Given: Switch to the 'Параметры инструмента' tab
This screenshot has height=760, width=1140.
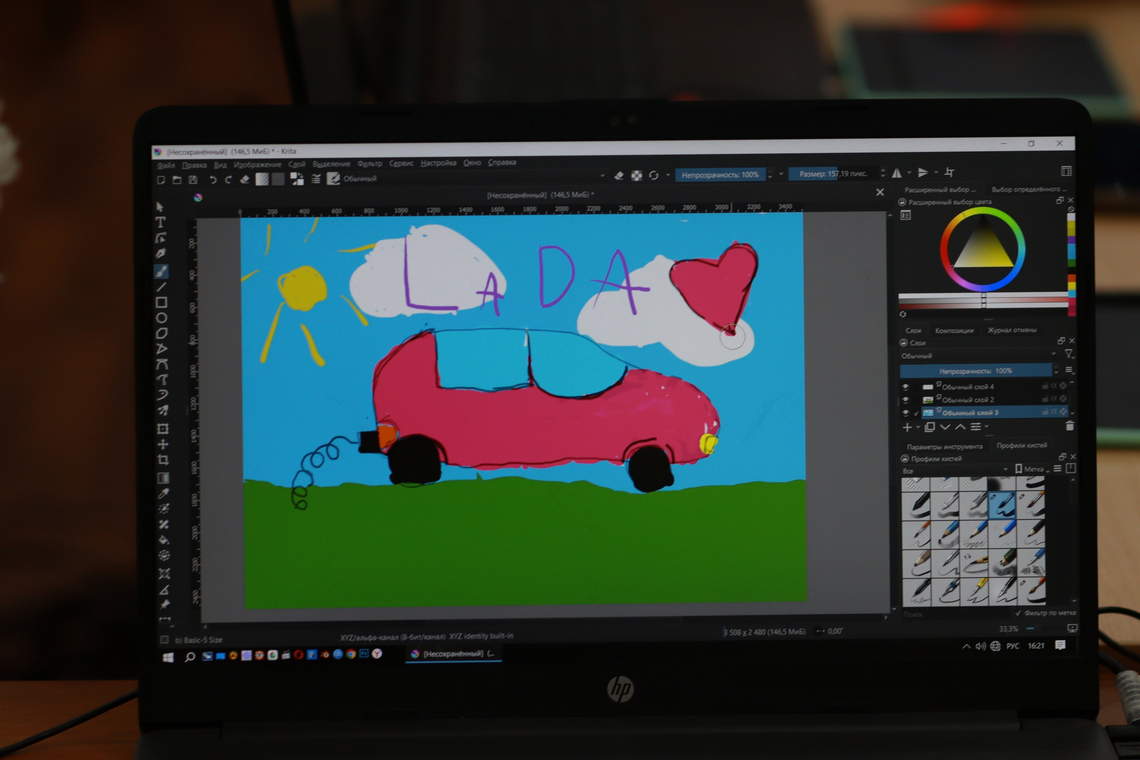Looking at the screenshot, I should (x=944, y=447).
